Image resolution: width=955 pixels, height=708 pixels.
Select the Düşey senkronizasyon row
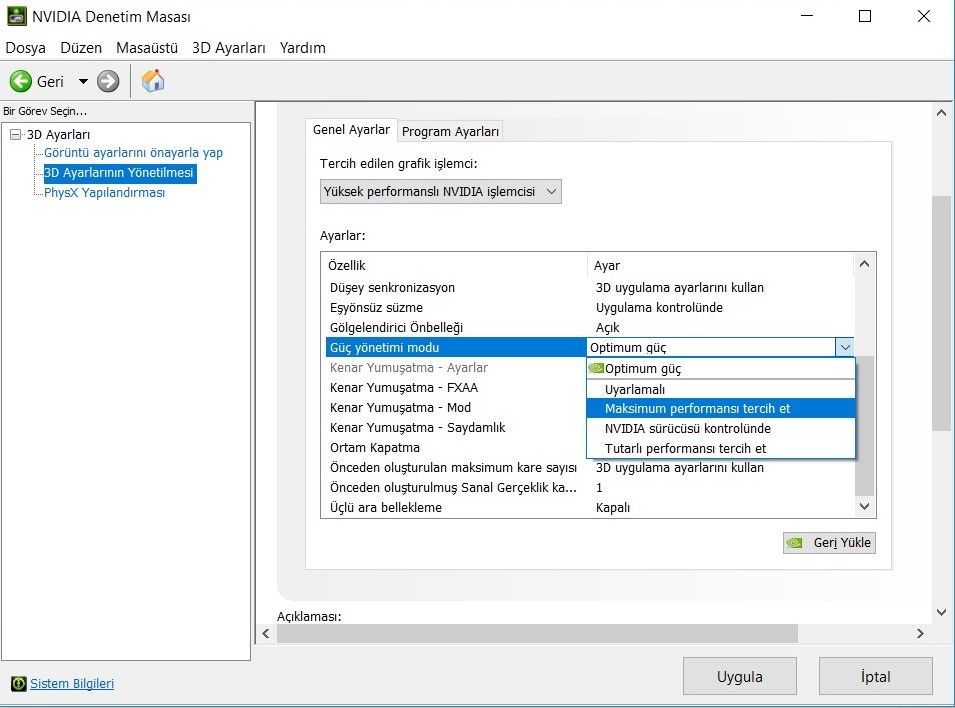click(x=590, y=288)
